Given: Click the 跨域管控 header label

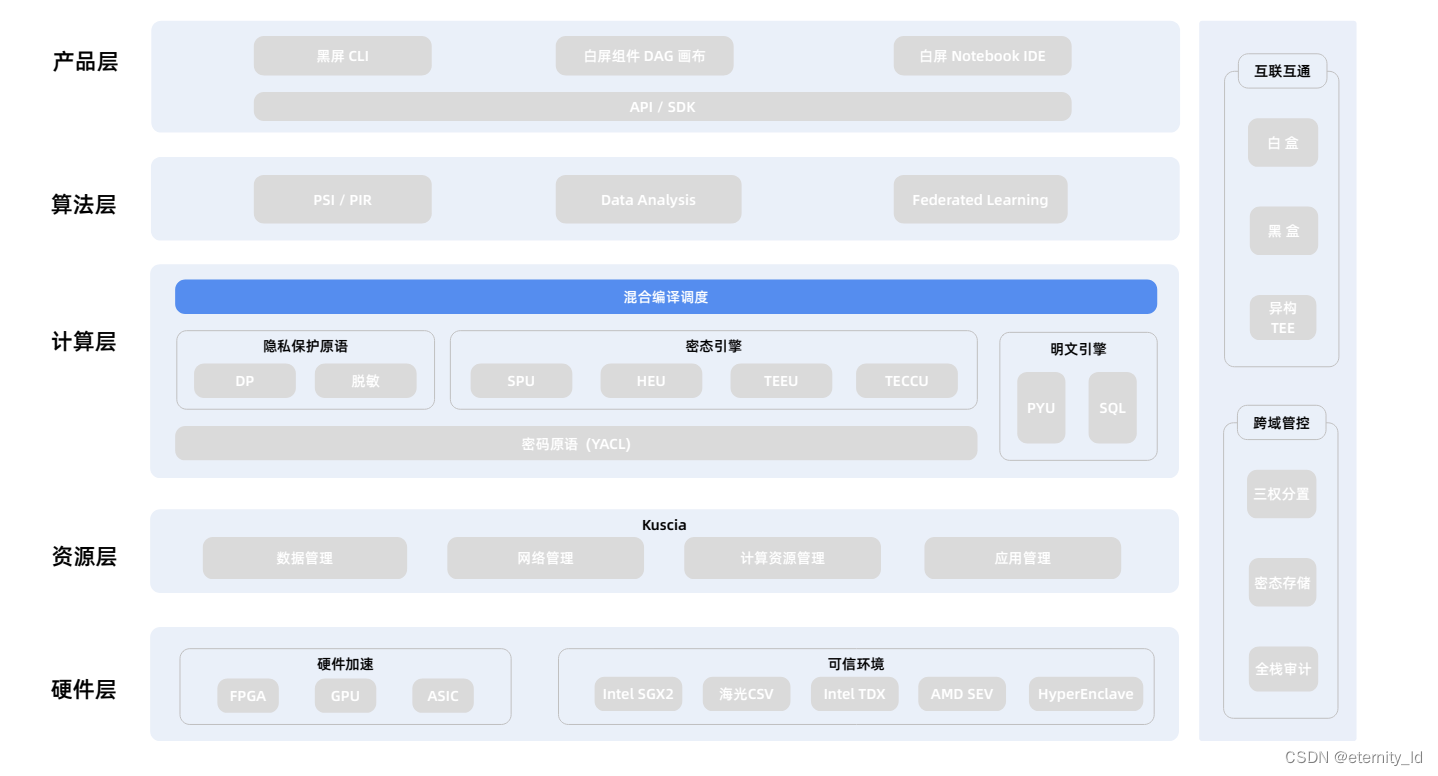Looking at the screenshot, I should 1281,423.
